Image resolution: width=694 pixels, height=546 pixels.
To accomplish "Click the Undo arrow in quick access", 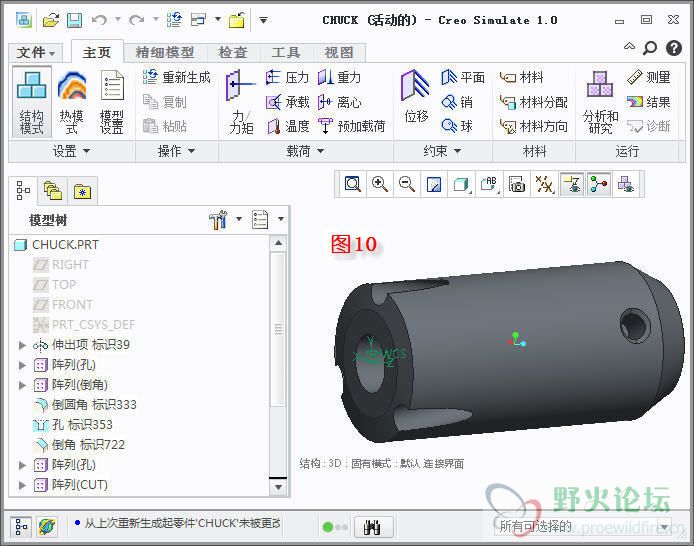I will coord(99,20).
